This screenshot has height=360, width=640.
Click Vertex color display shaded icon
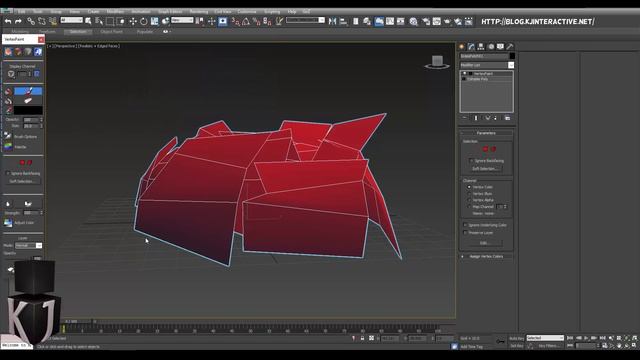[18, 51]
